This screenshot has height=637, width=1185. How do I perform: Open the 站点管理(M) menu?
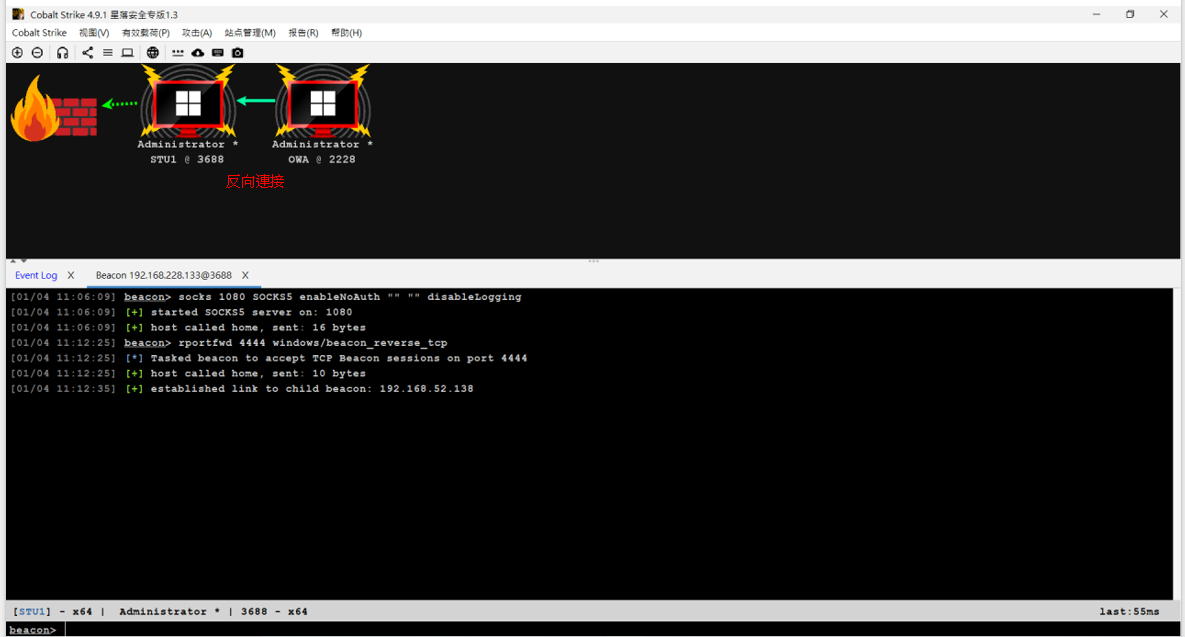pyautogui.click(x=250, y=32)
